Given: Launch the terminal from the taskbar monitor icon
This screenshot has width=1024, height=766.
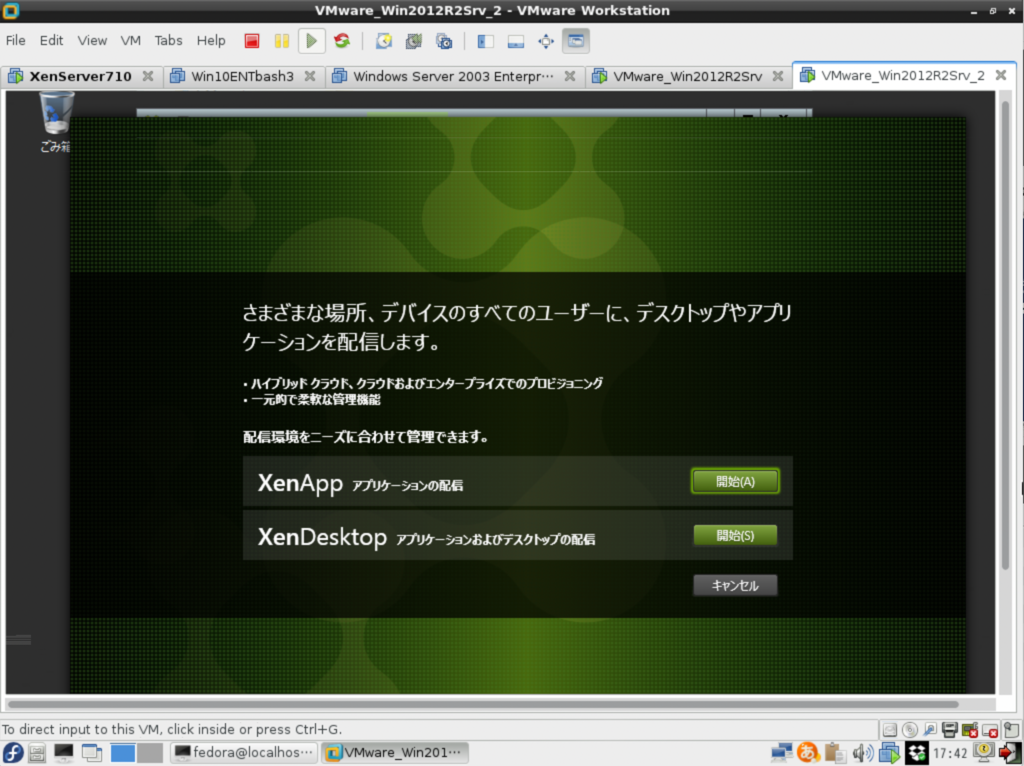Looking at the screenshot, I should [x=63, y=753].
